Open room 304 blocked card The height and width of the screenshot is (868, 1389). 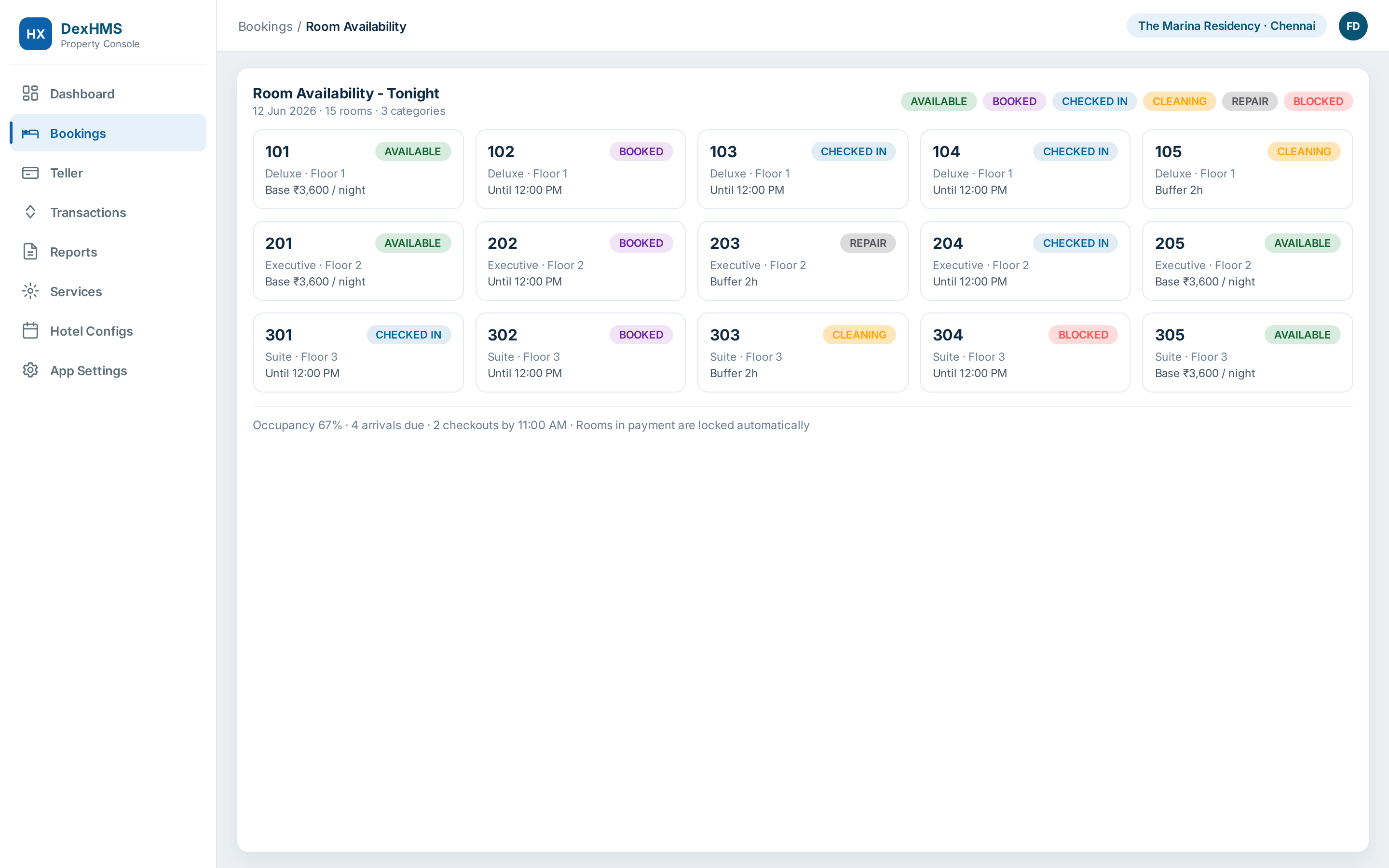pos(1025,353)
